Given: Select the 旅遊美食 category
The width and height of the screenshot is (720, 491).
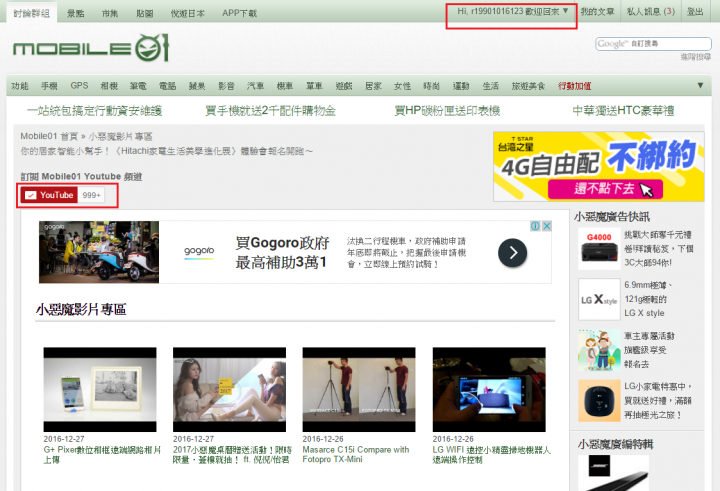Looking at the screenshot, I should point(529,86).
